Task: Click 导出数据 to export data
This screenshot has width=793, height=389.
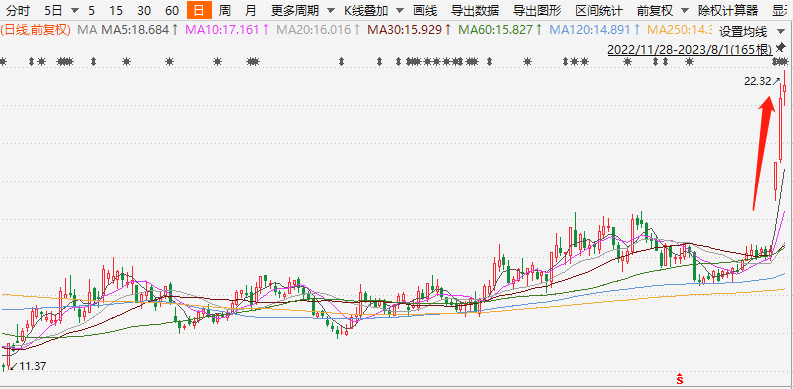Action: [474, 10]
